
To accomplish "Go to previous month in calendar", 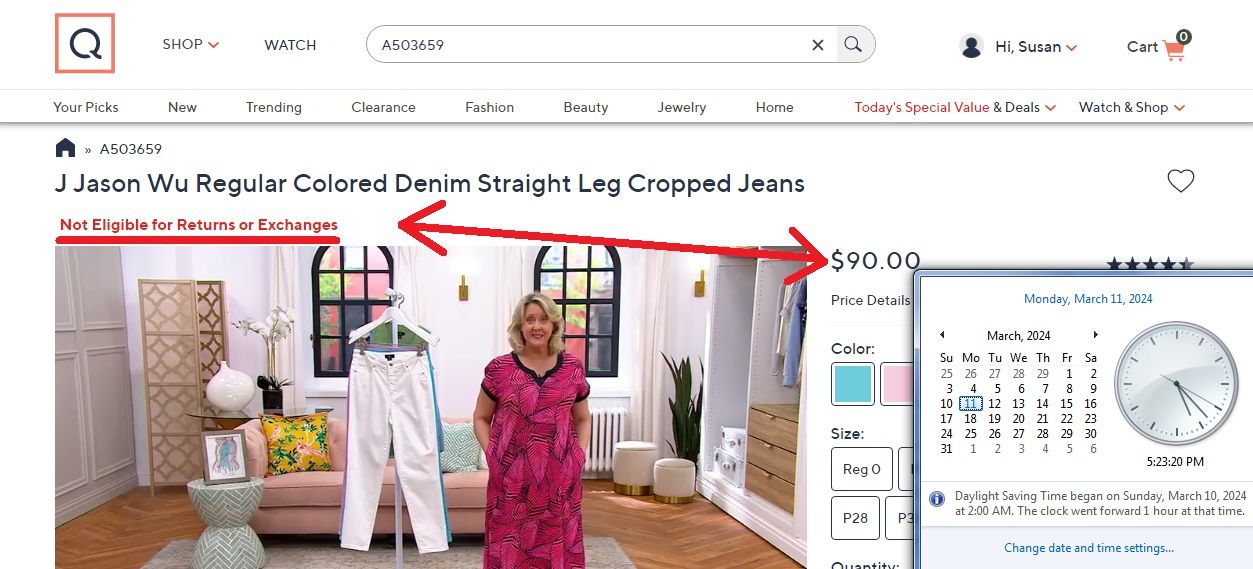I will coord(942,335).
